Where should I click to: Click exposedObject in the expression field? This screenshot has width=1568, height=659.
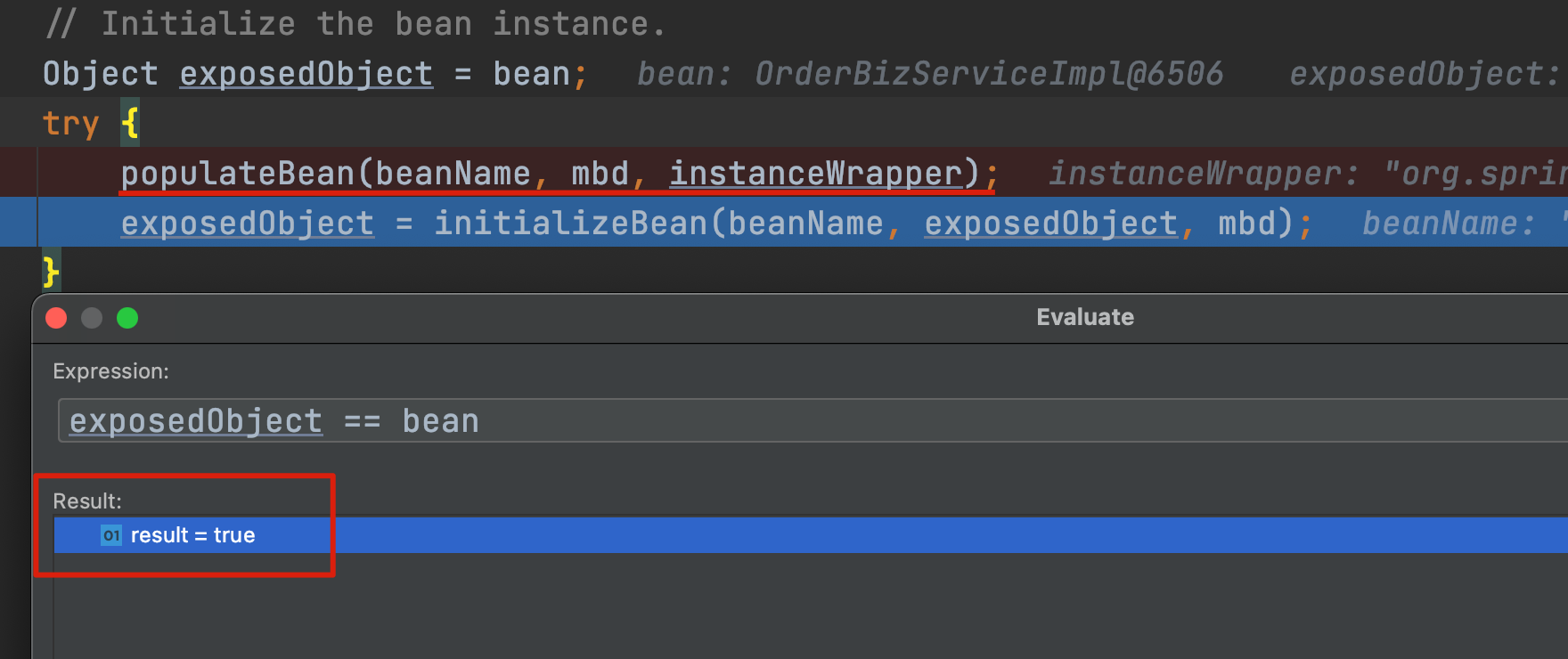(x=196, y=421)
